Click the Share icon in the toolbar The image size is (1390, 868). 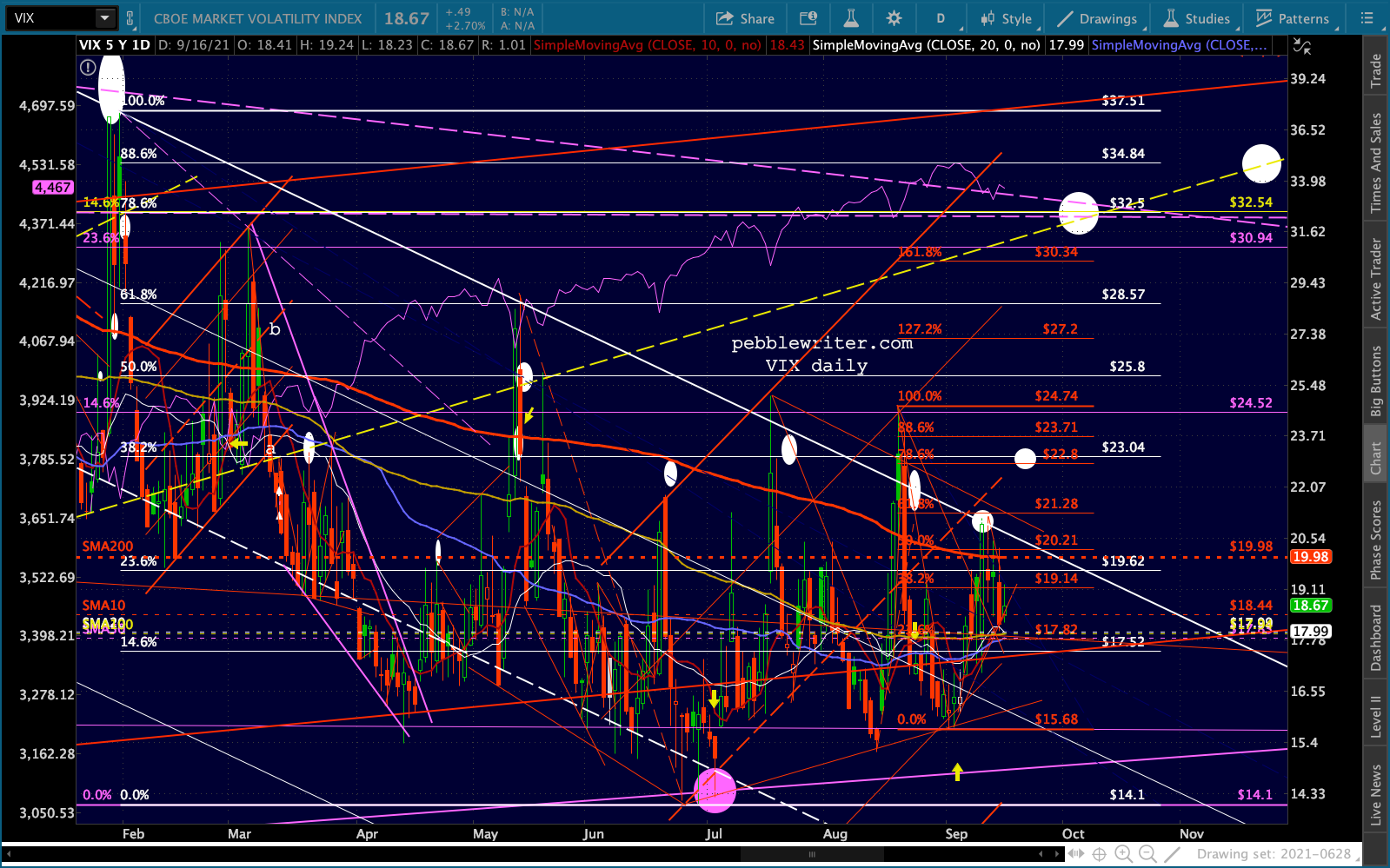(744, 18)
